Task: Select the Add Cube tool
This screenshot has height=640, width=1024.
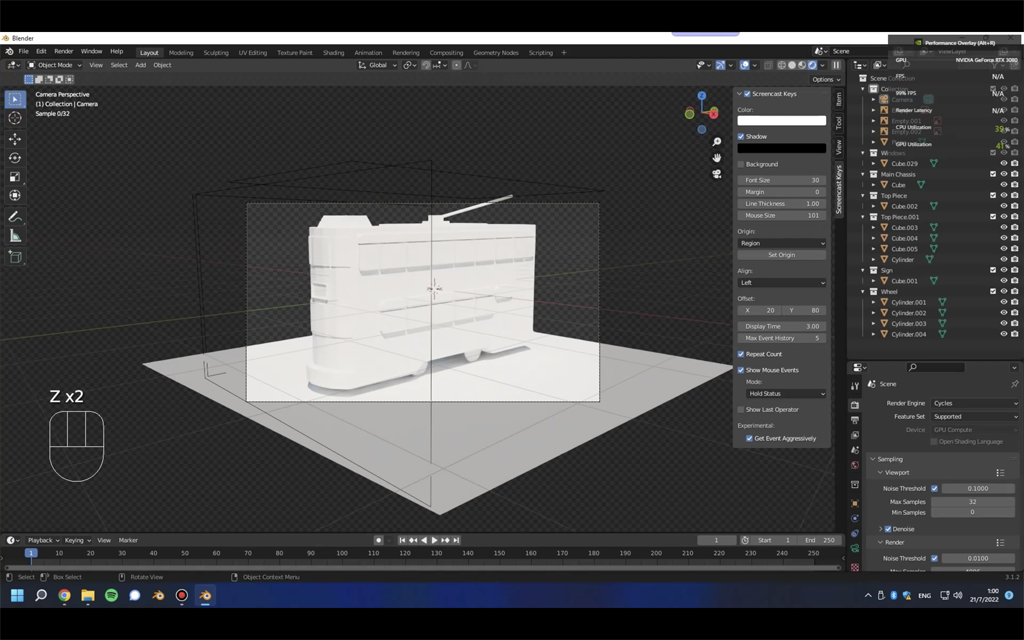Action: (15, 257)
